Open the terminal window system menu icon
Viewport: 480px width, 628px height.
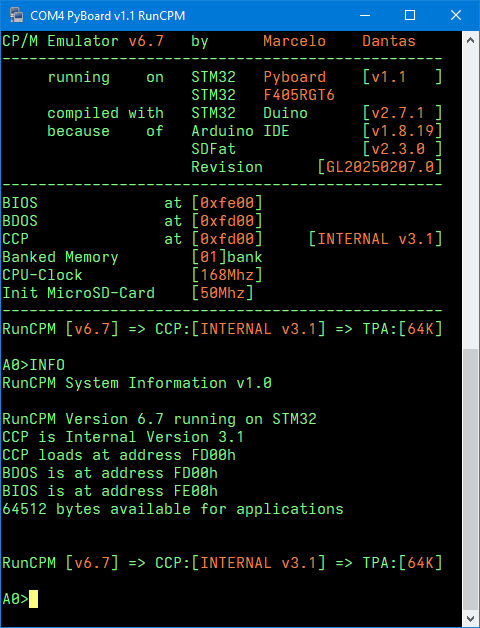coord(16,15)
